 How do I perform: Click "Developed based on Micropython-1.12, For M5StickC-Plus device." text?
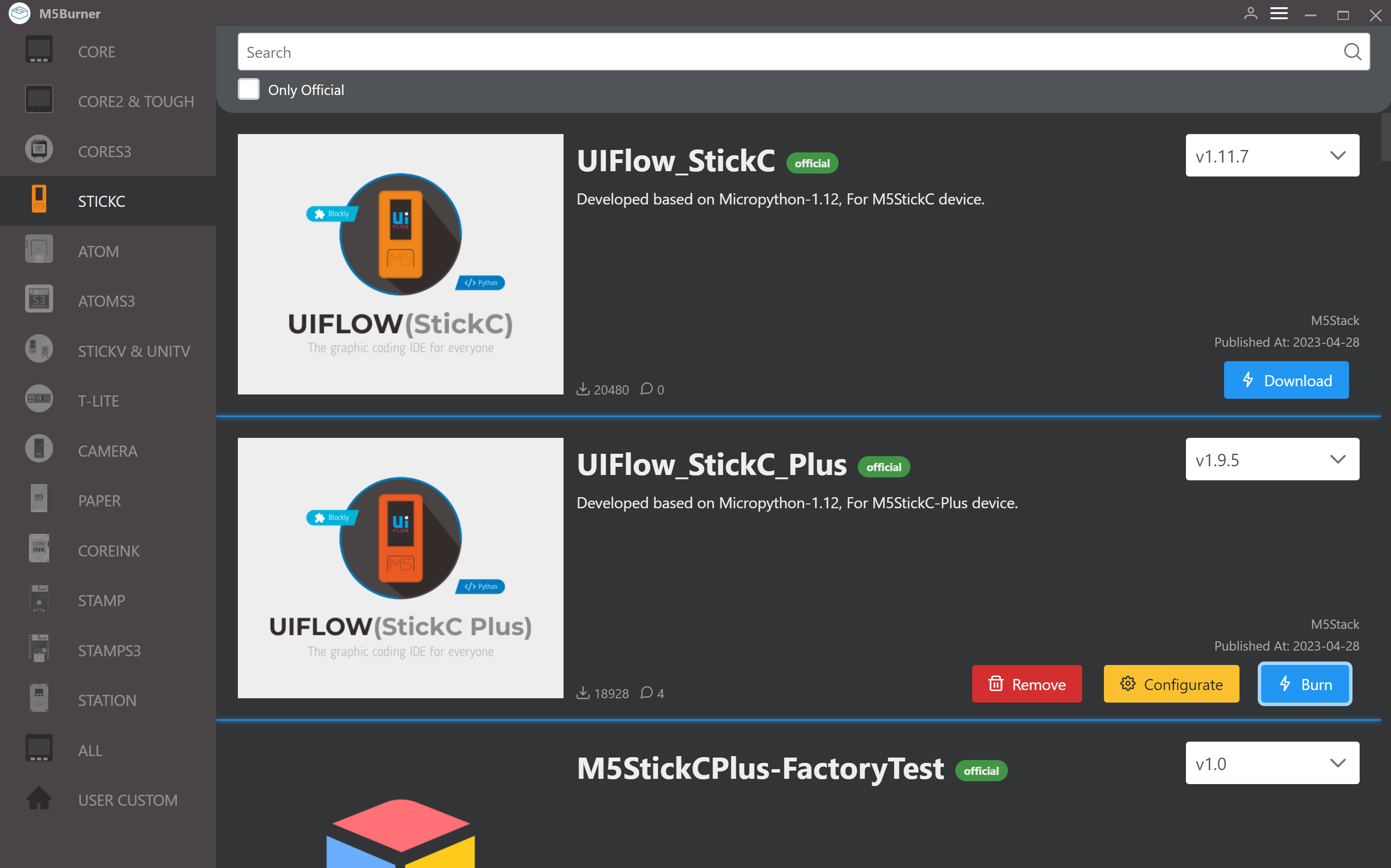[797, 503]
